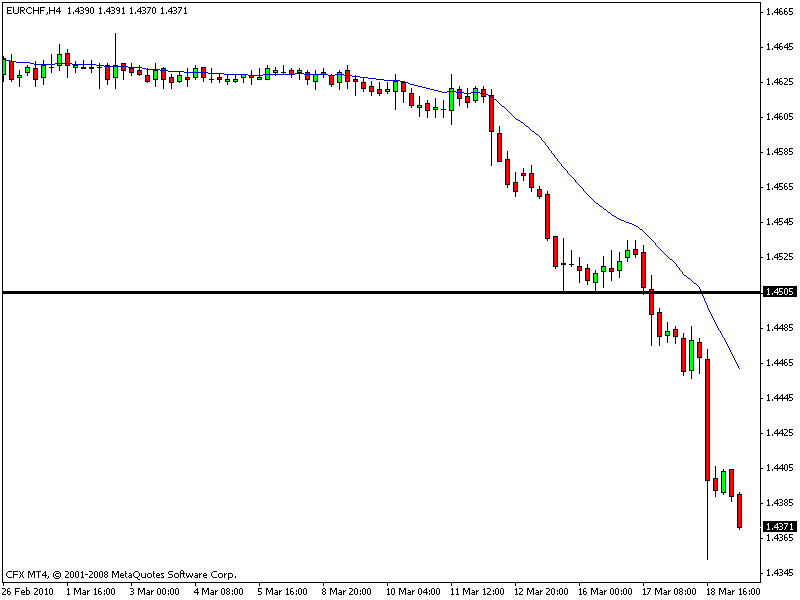Click the highlighted 1.4505 price tag
Viewport: 800px width, 600px height.
778,292
